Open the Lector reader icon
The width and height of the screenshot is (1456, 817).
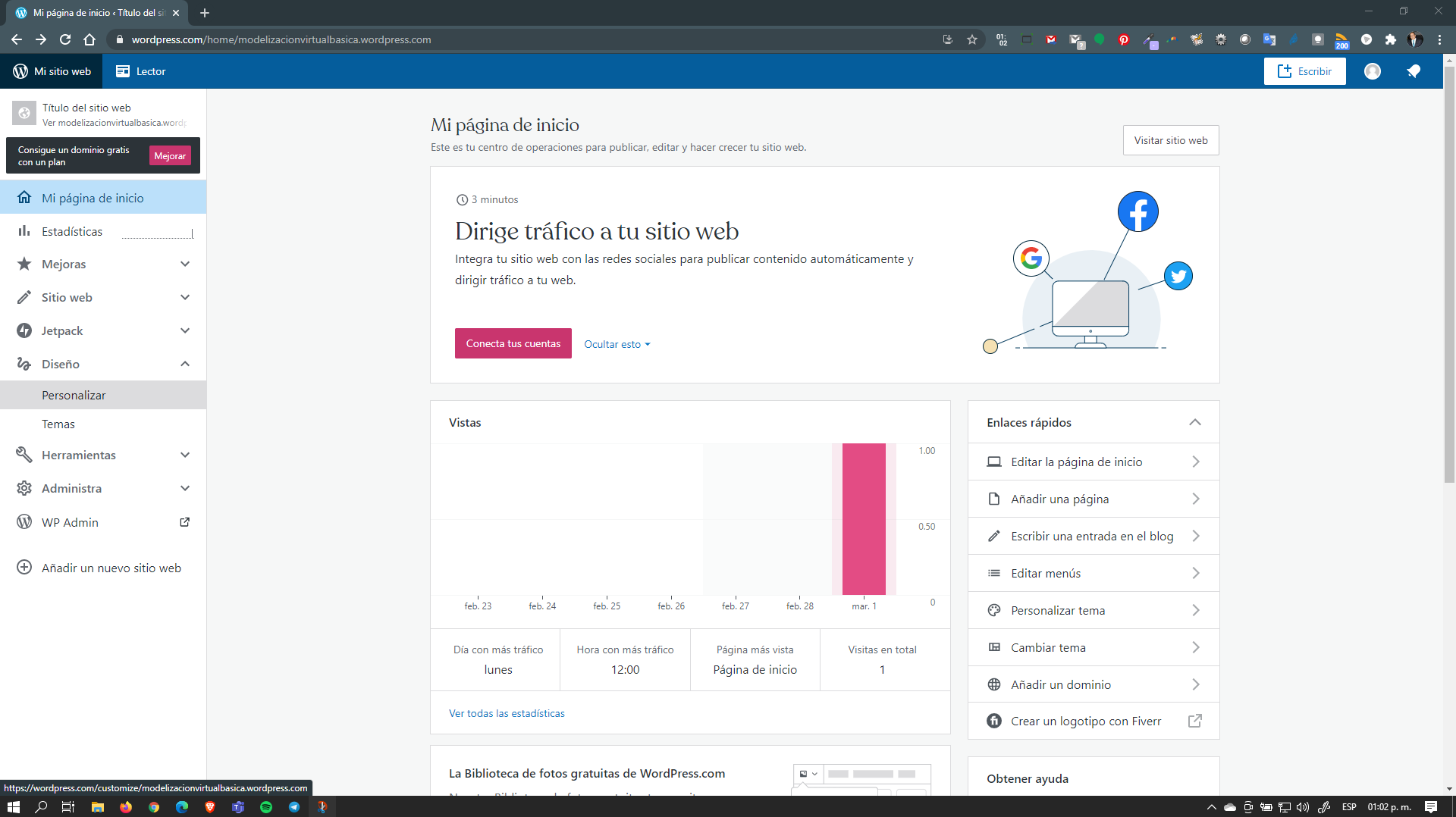pos(123,71)
